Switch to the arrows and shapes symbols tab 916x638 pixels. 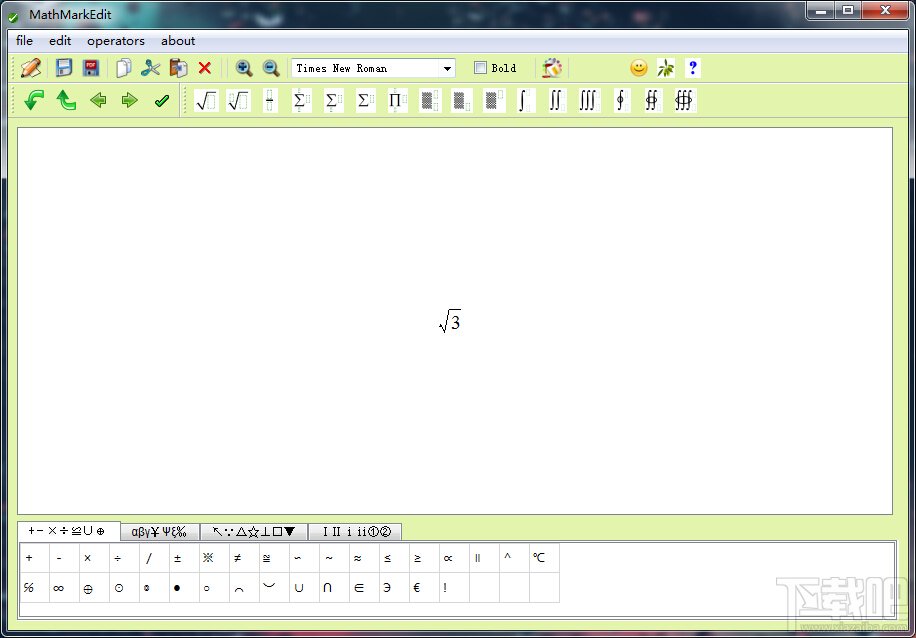(x=254, y=531)
